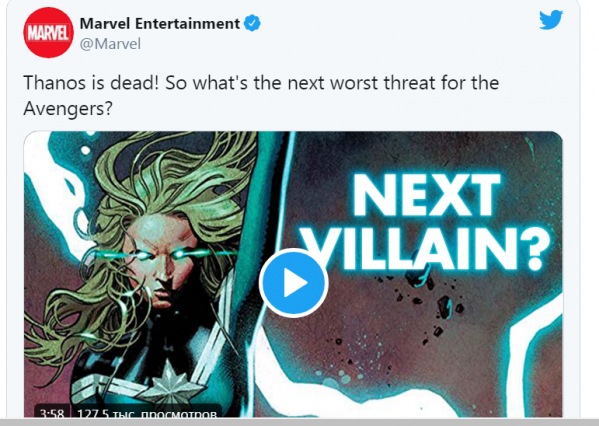Click the word Avengers? in the tweet text

(x=68, y=109)
